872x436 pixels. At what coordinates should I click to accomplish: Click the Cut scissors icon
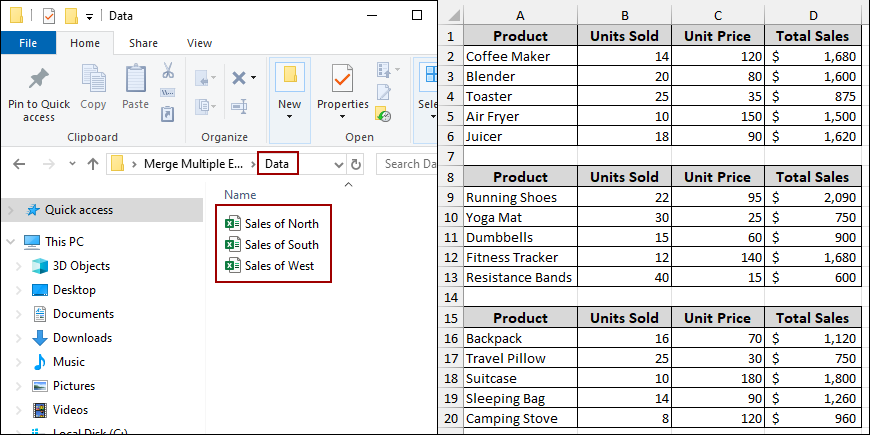tap(168, 72)
